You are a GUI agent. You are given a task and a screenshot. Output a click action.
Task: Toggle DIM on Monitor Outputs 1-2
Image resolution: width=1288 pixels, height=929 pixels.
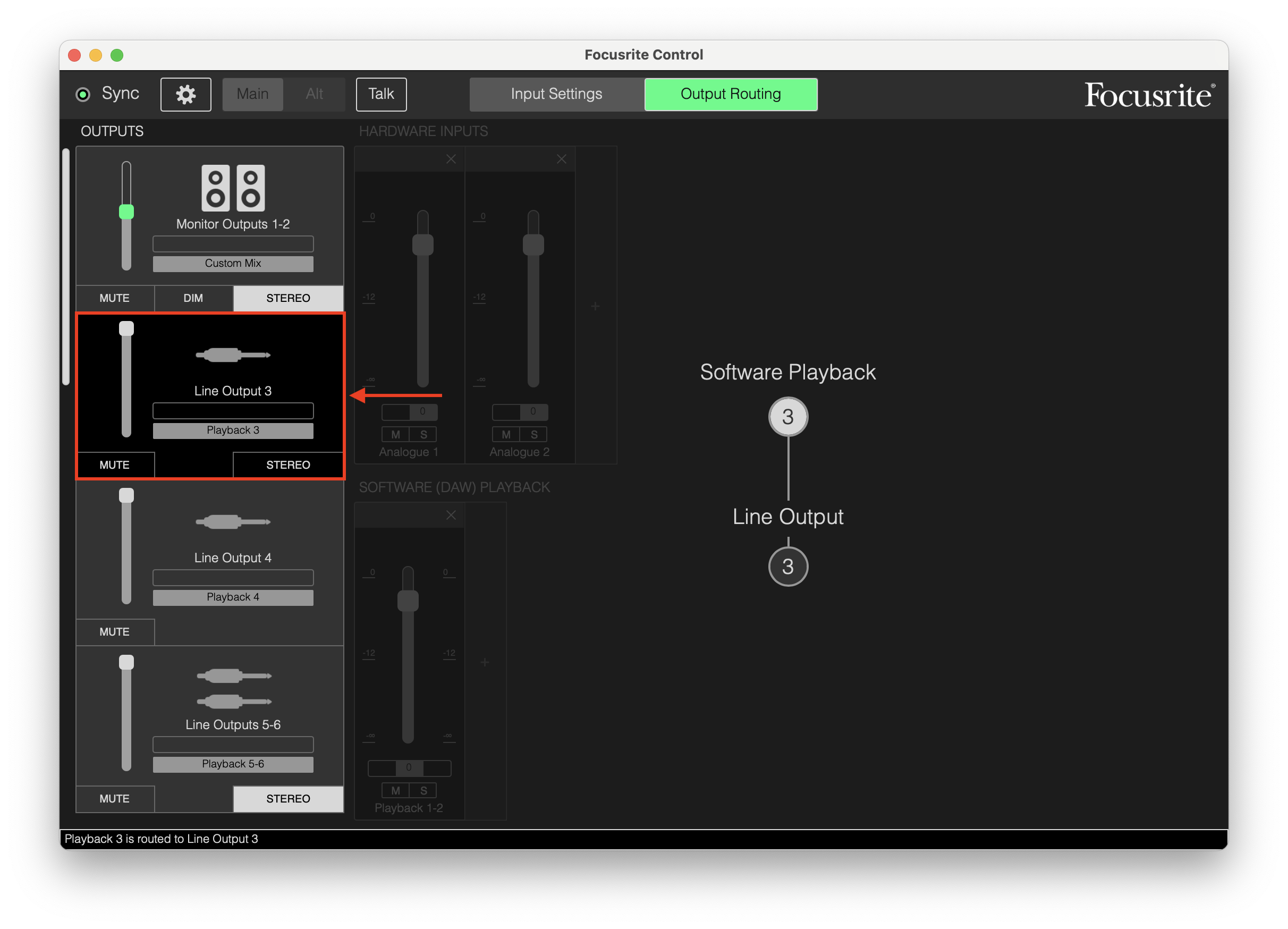pos(193,298)
